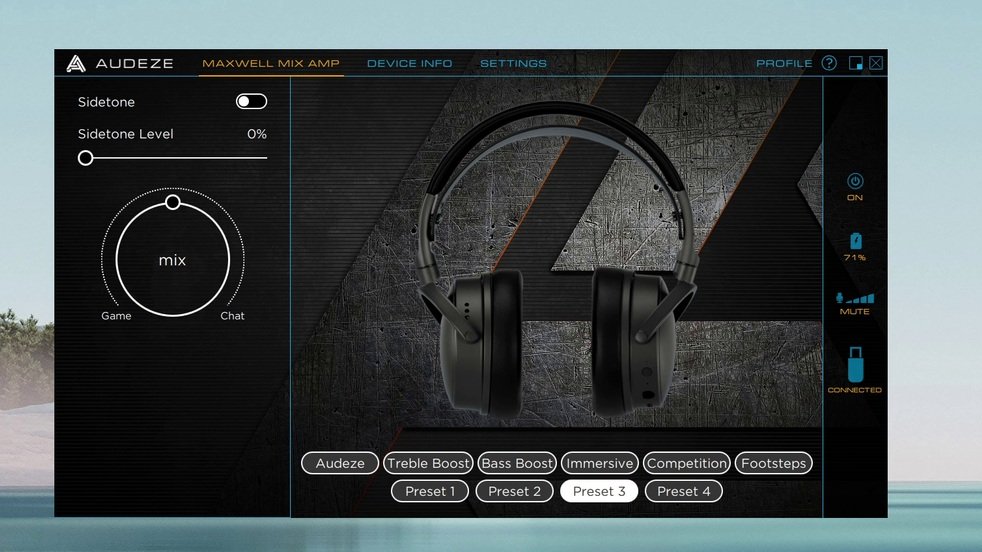Click the Chat label of mix dial
The image size is (982, 552).
(x=232, y=316)
